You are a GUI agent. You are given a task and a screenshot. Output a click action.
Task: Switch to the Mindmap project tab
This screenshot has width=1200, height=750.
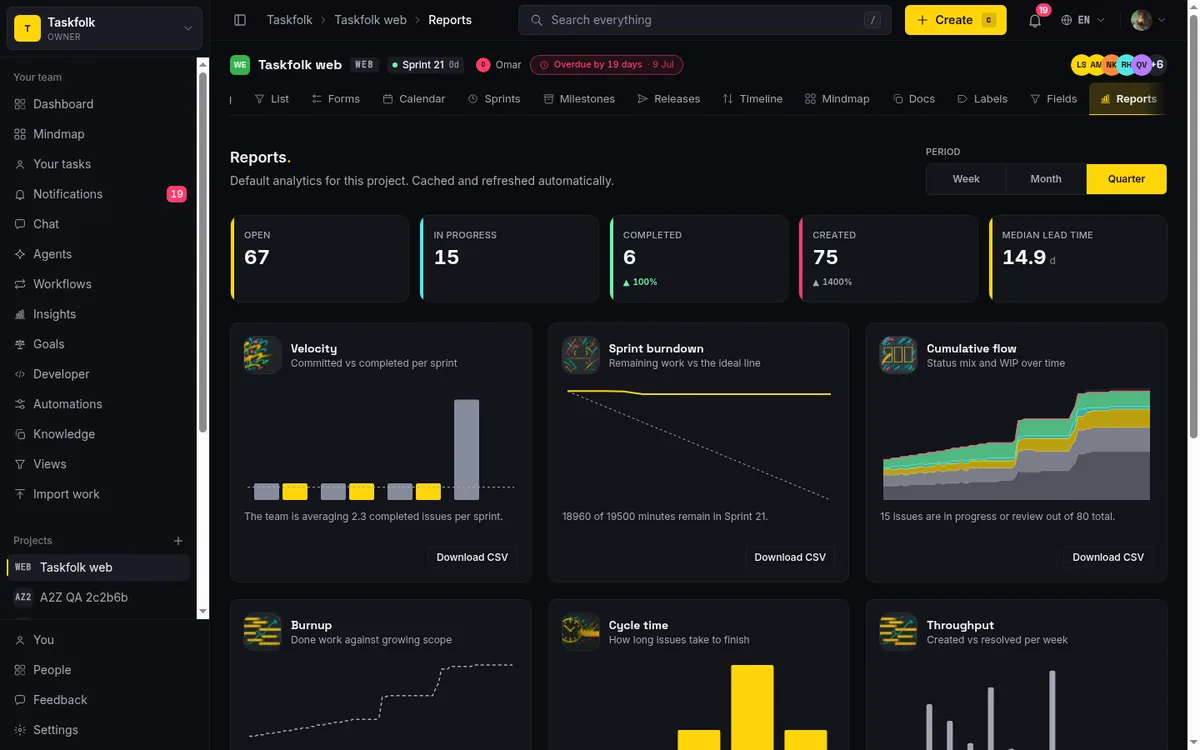click(837, 99)
